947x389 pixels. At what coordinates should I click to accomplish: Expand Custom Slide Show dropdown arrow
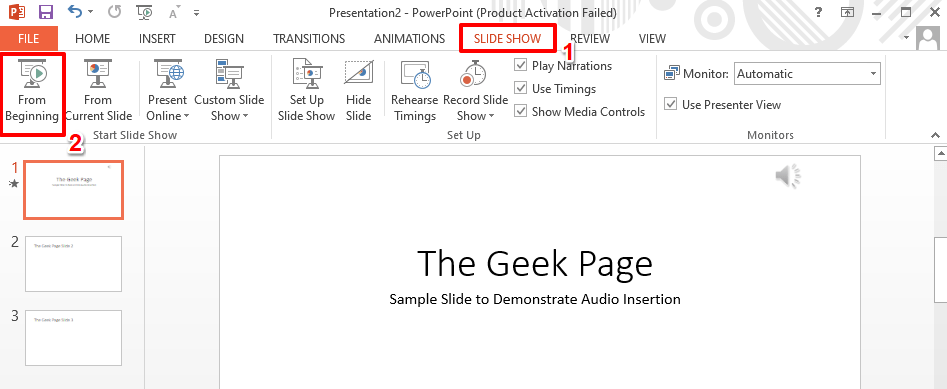pyautogui.click(x=245, y=117)
